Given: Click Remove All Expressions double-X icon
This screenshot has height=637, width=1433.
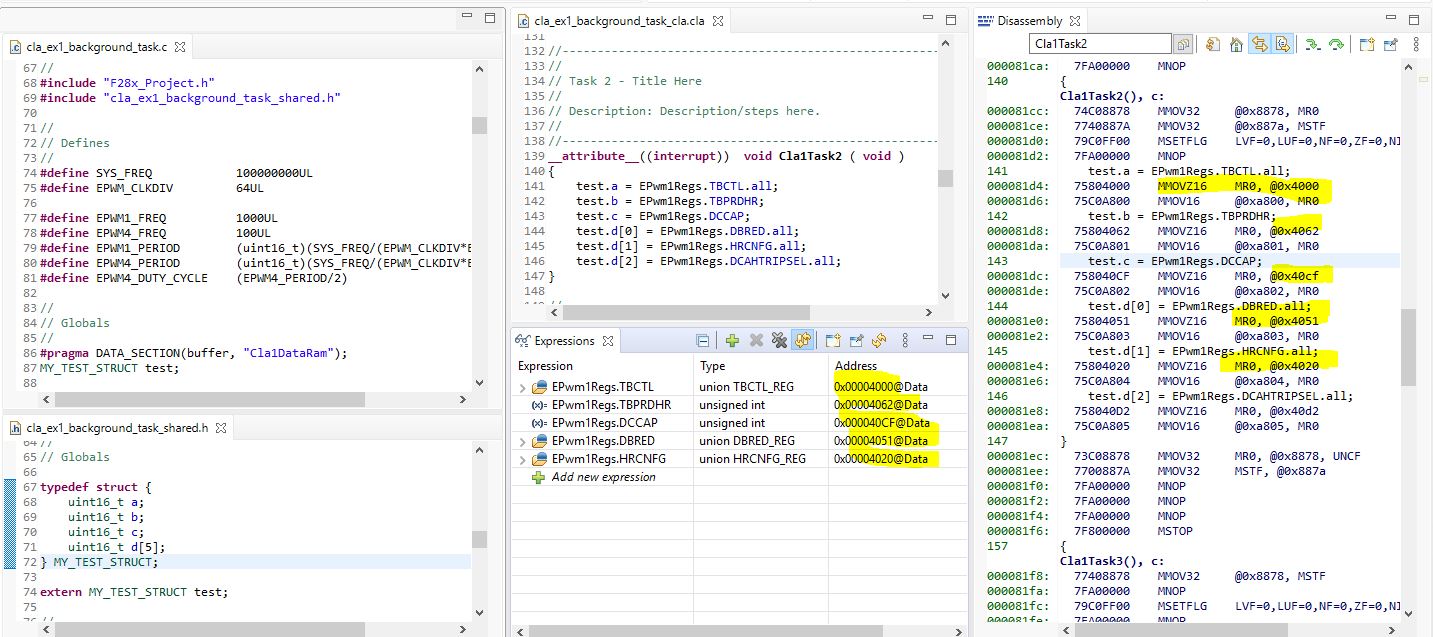Looking at the screenshot, I should coord(779,341).
